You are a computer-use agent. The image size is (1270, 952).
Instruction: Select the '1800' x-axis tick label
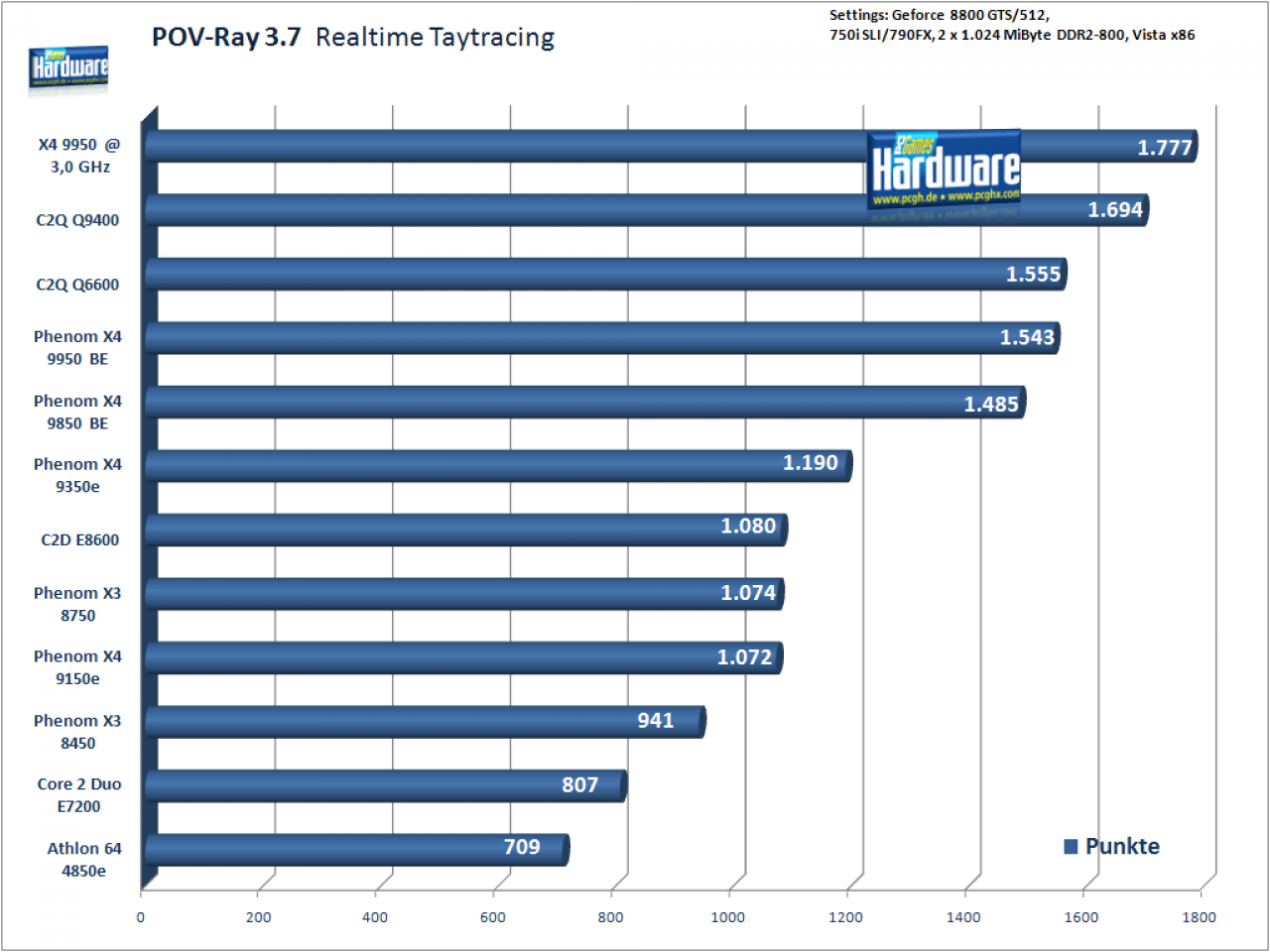1199,917
